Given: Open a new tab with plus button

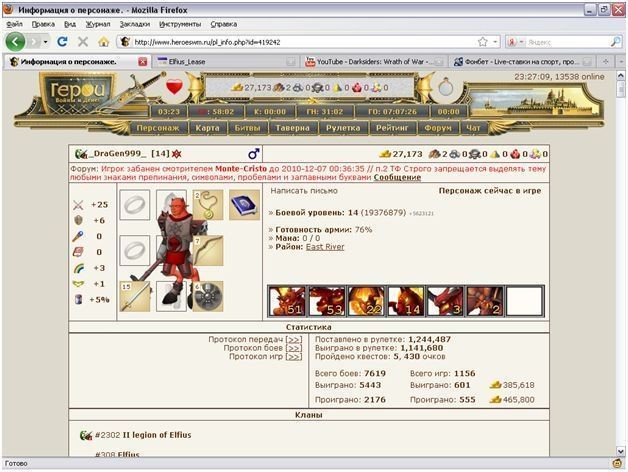Looking at the screenshot, I should [x=606, y=62].
